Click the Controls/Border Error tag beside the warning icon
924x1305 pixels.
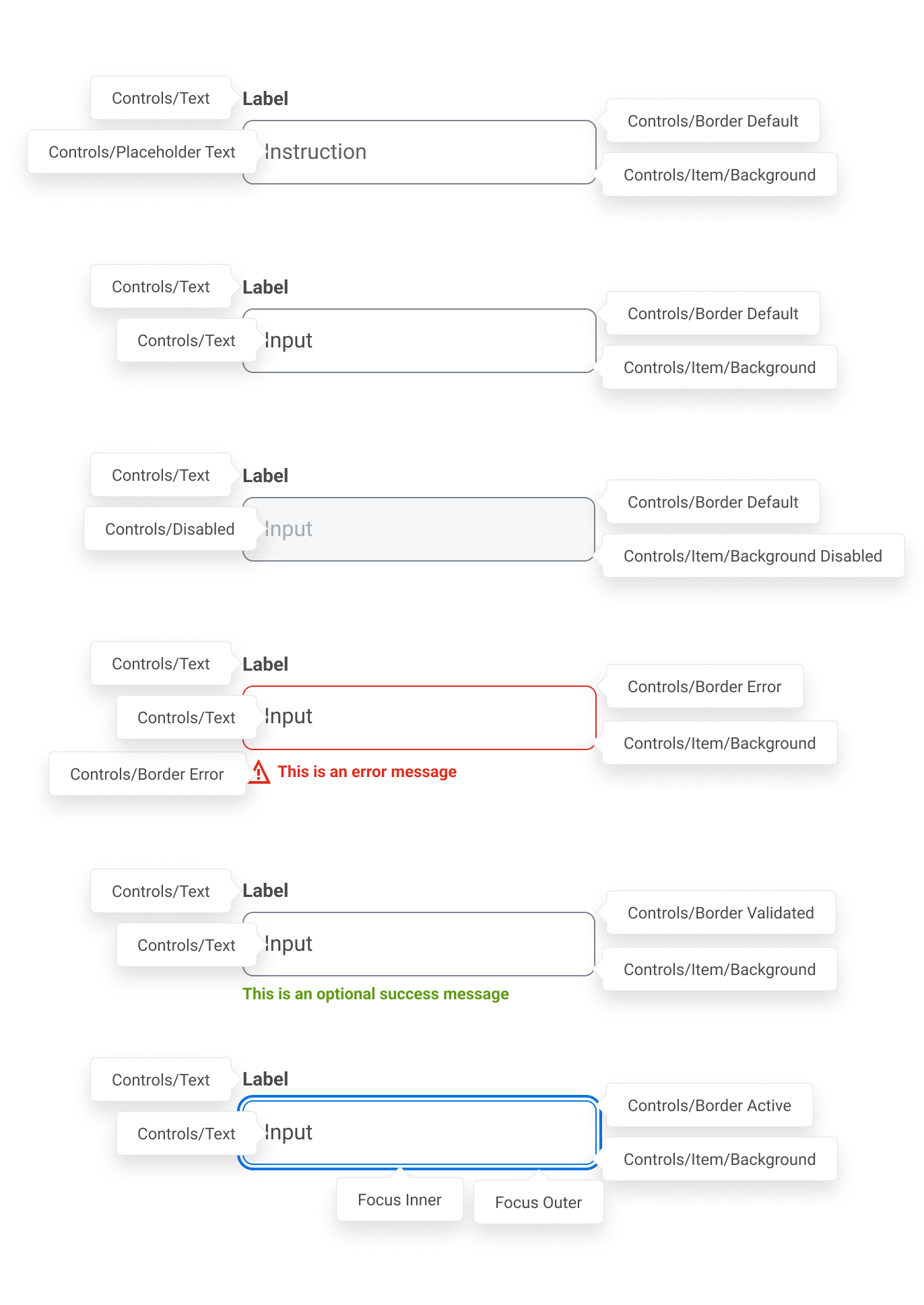click(x=147, y=774)
